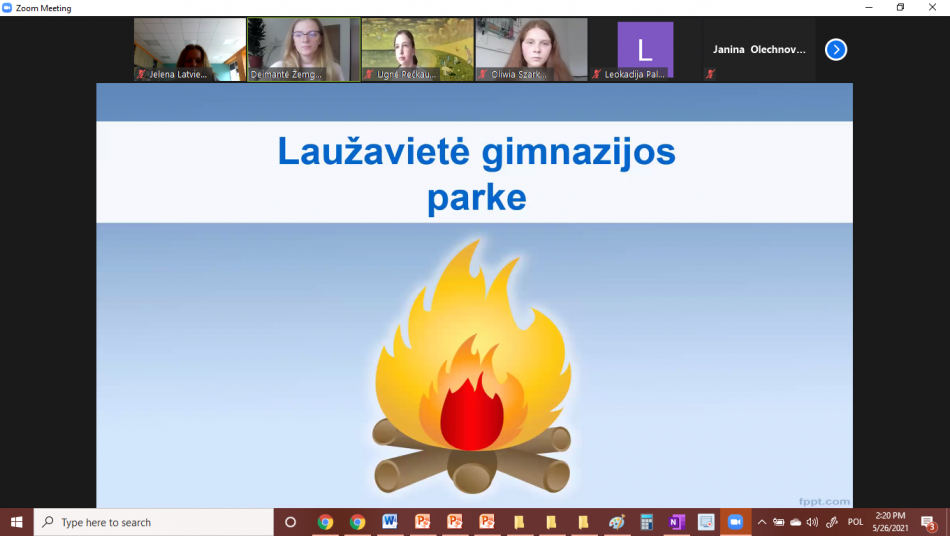Image resolution: width=950 pixels, height=536 pixels.
Task: Open the clock showing 2:20 PM
Action: coord(890,522)
